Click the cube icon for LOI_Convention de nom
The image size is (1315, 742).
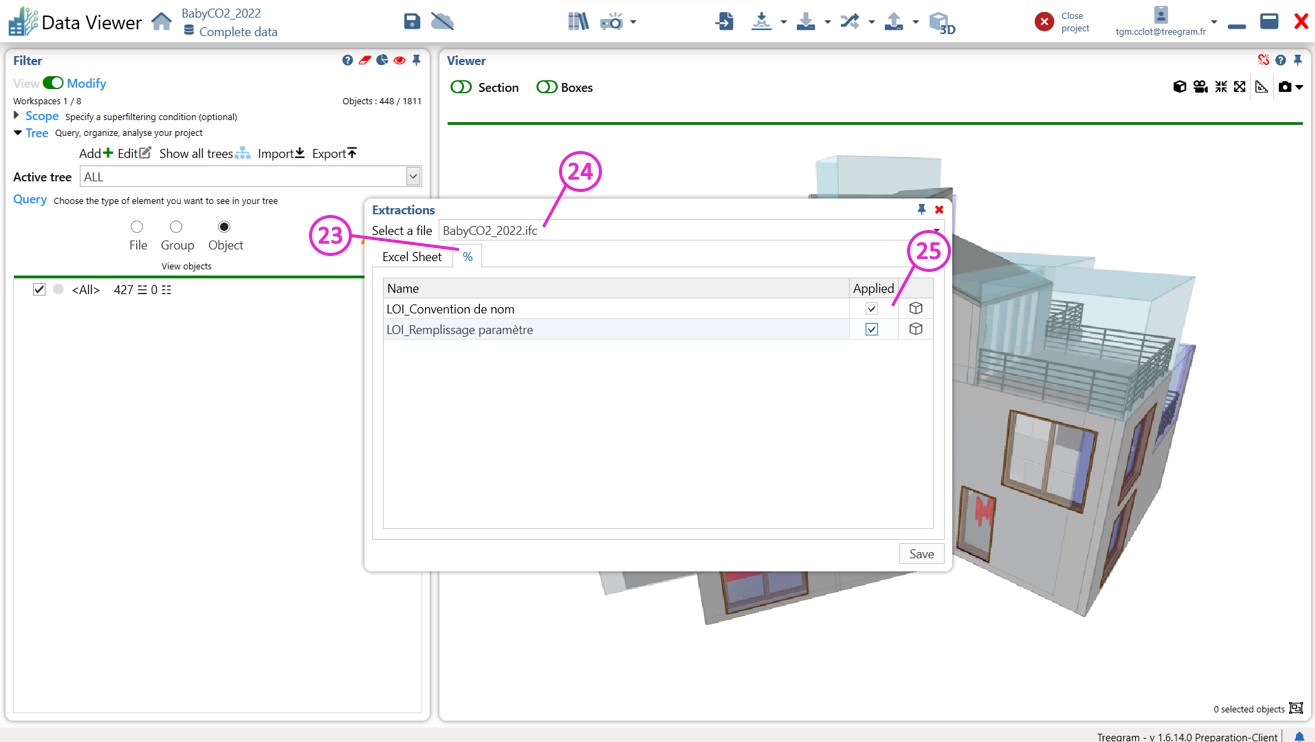click(x=915, y=309)
